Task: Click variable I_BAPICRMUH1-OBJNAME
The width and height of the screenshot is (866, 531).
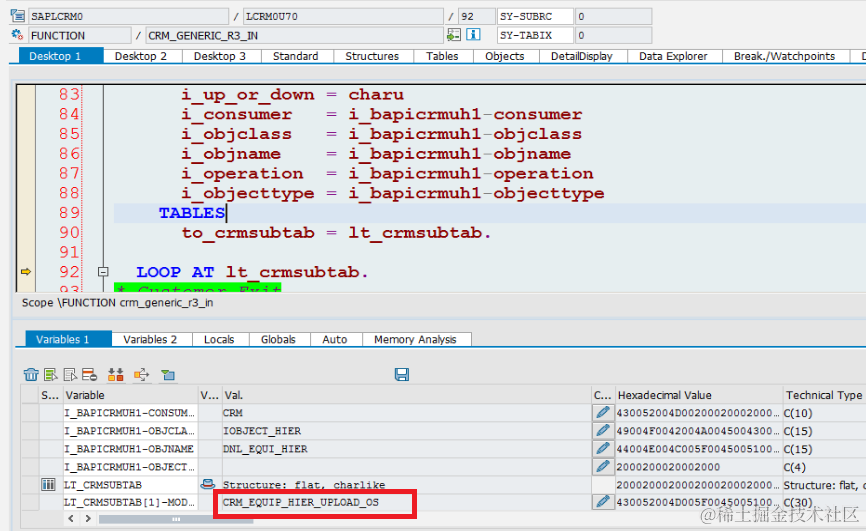Action: pyautogui.click(x=129, y=448)
